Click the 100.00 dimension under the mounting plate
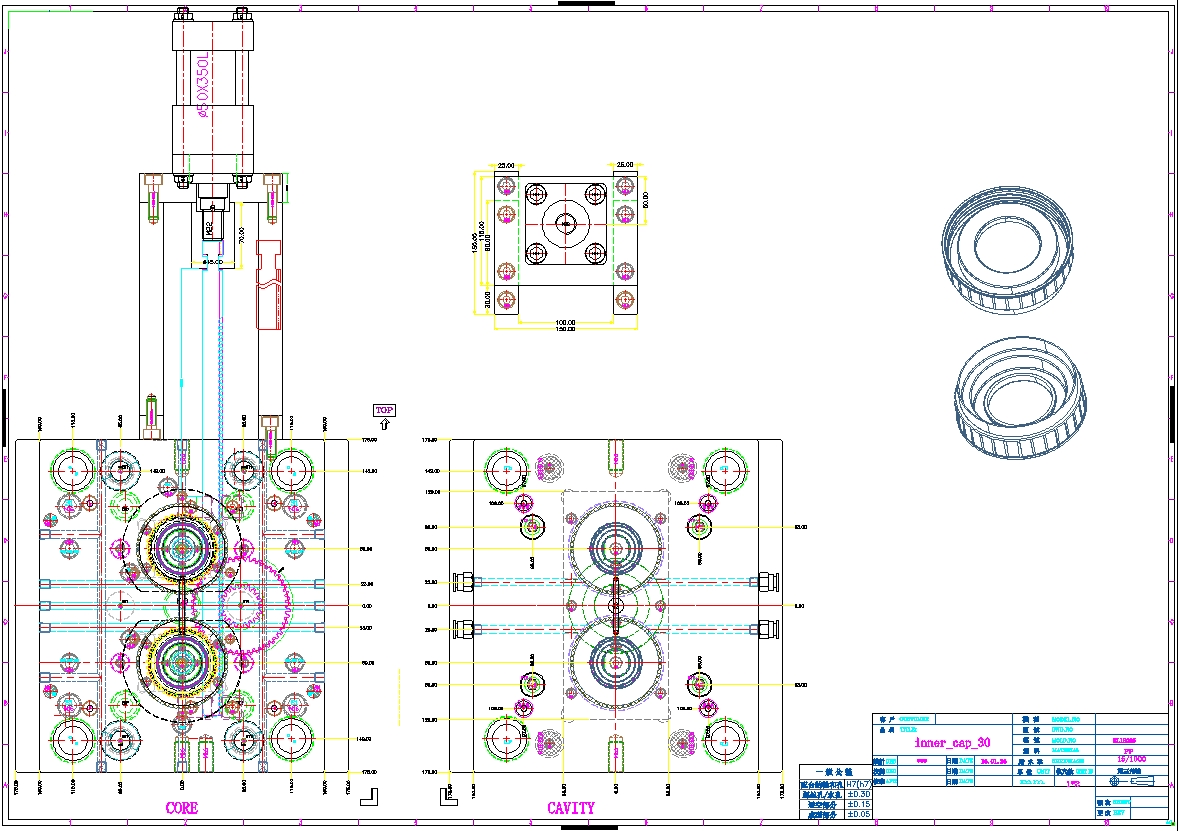This screenshot has width=1178, height=831. 566,322
